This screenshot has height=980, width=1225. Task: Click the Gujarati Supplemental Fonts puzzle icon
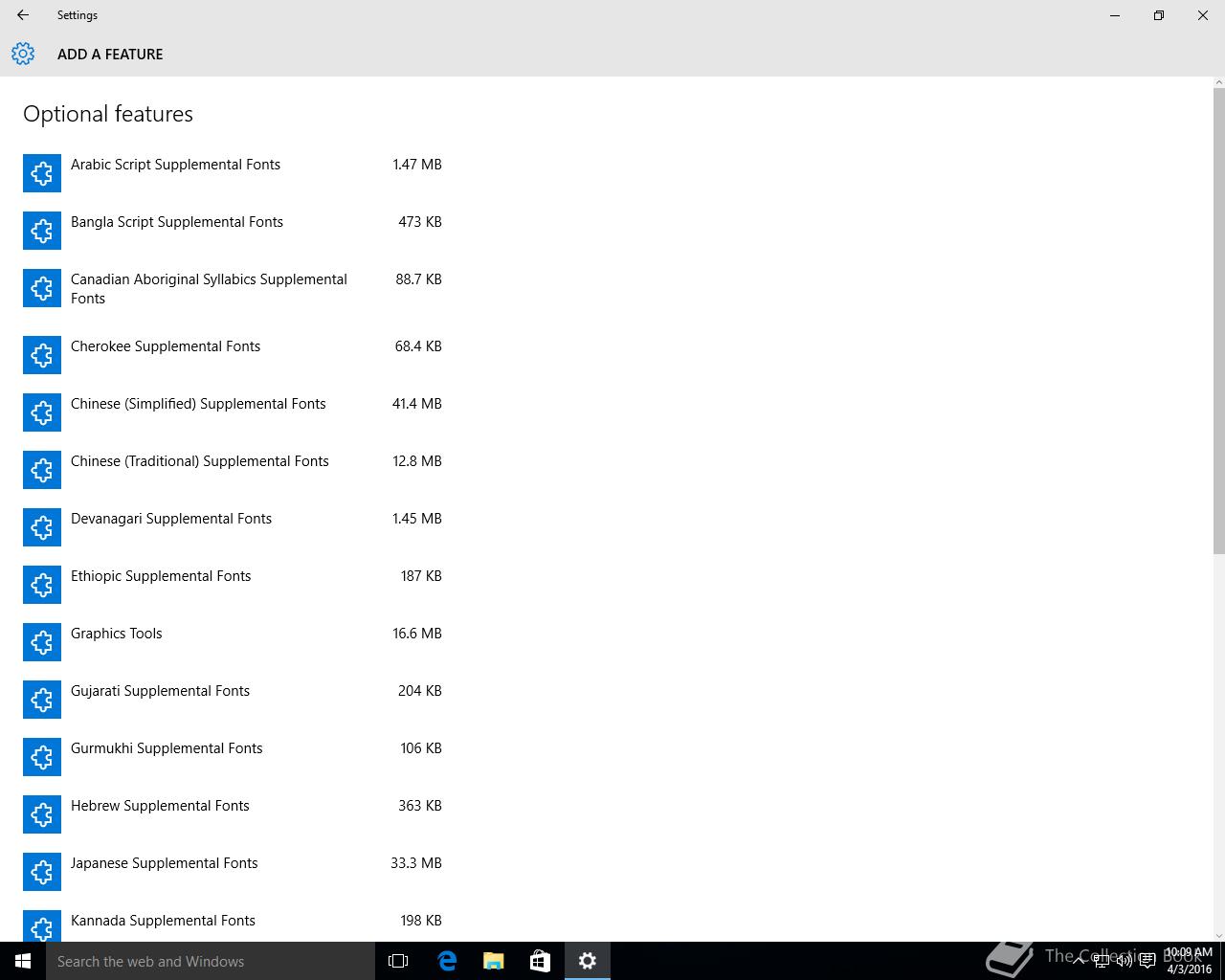click(42, 700)
